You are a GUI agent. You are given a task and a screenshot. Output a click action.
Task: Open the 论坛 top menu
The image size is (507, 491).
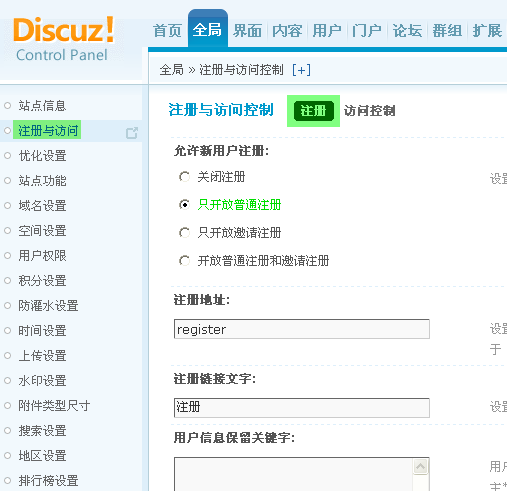pos(407,31)
